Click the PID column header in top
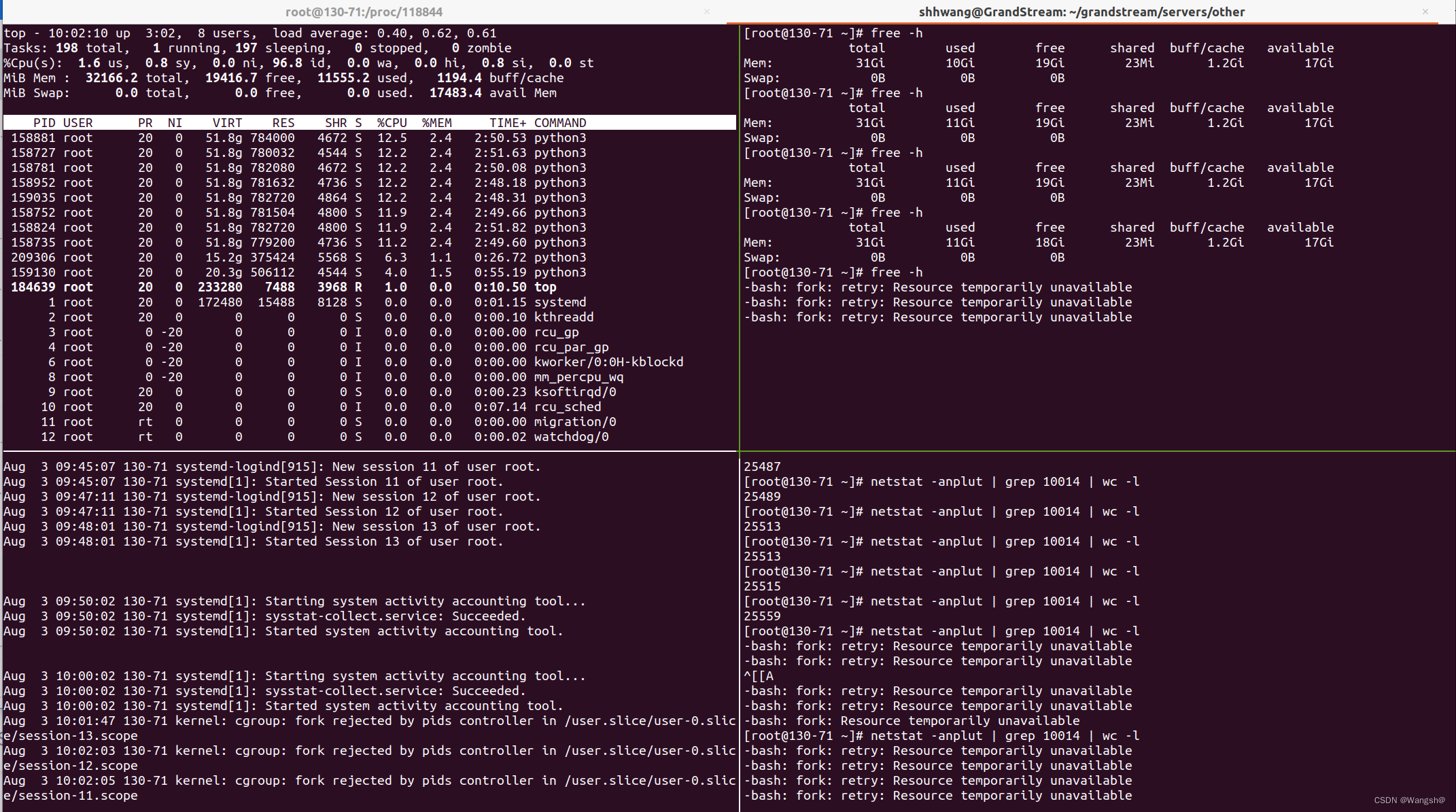The height and width of the screenshot is (812, 1456). (44, 123)
